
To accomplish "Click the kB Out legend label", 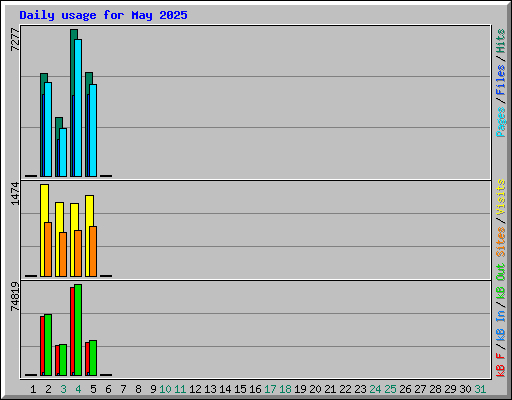I will click(500, 282).
